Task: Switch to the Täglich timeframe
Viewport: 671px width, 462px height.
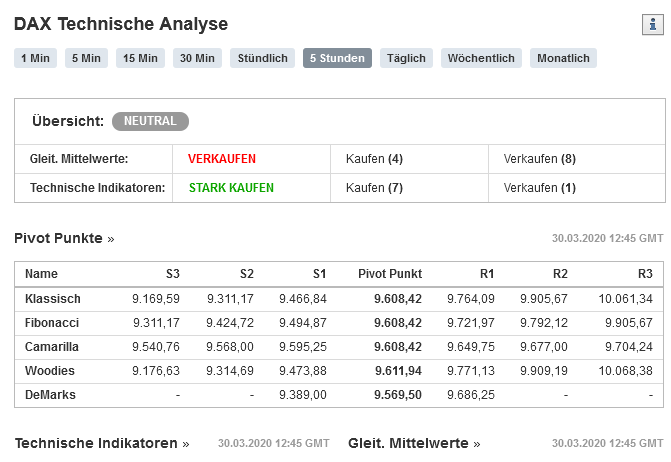Action: tap(406, 58)
